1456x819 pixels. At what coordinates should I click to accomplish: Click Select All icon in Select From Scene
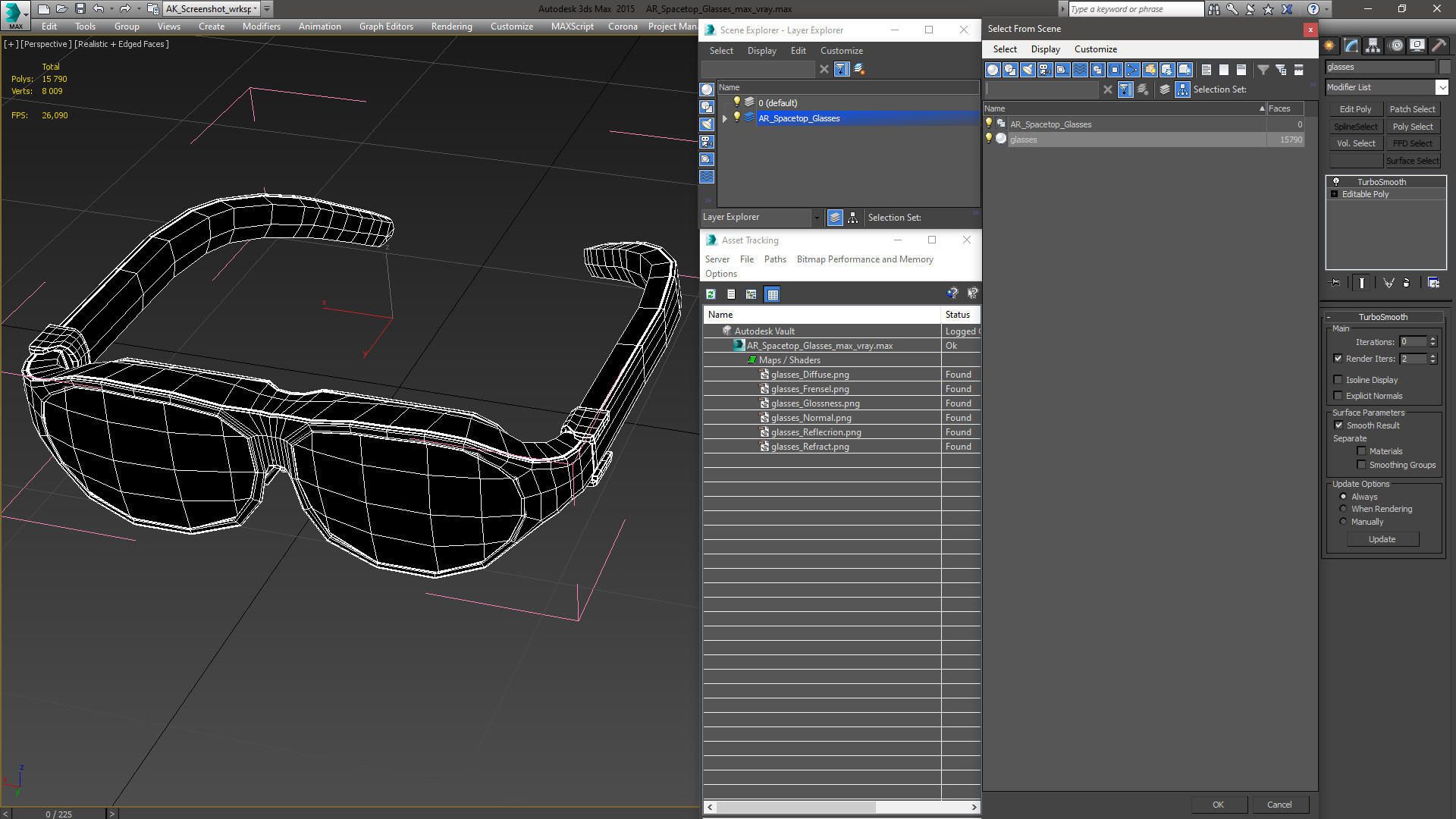coord(1207,70)
